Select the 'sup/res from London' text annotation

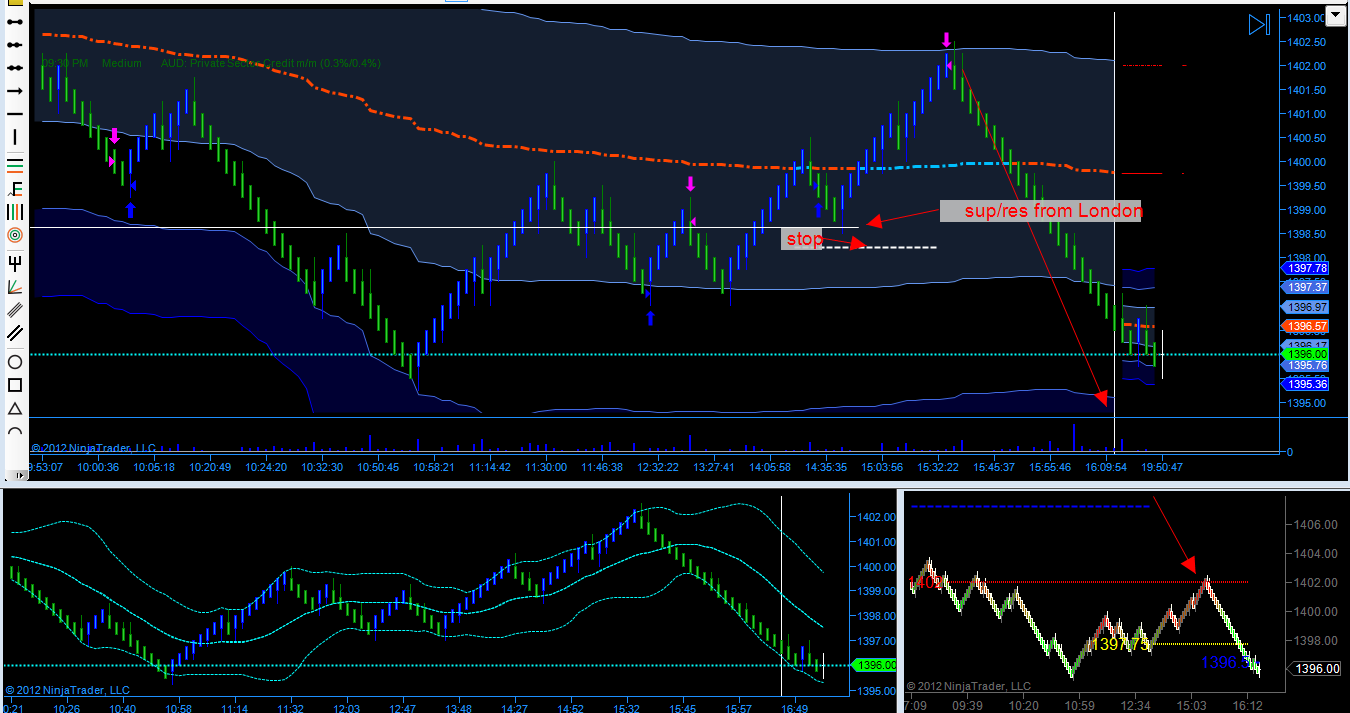pyautogui.click(x=1041, y=211)
